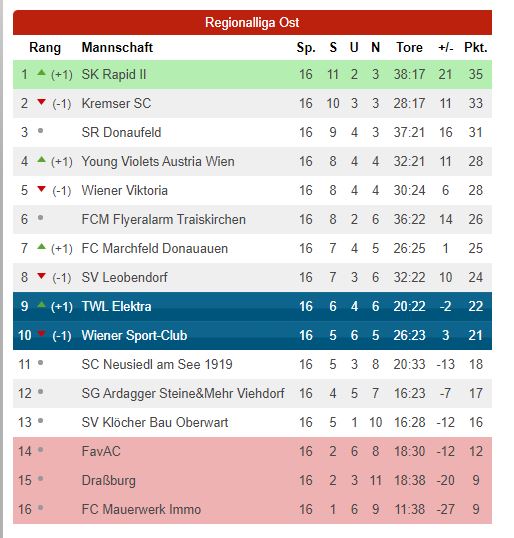
Task: Click red down arrow in Wiener Sport-Club row
Action: coord(41,334)
